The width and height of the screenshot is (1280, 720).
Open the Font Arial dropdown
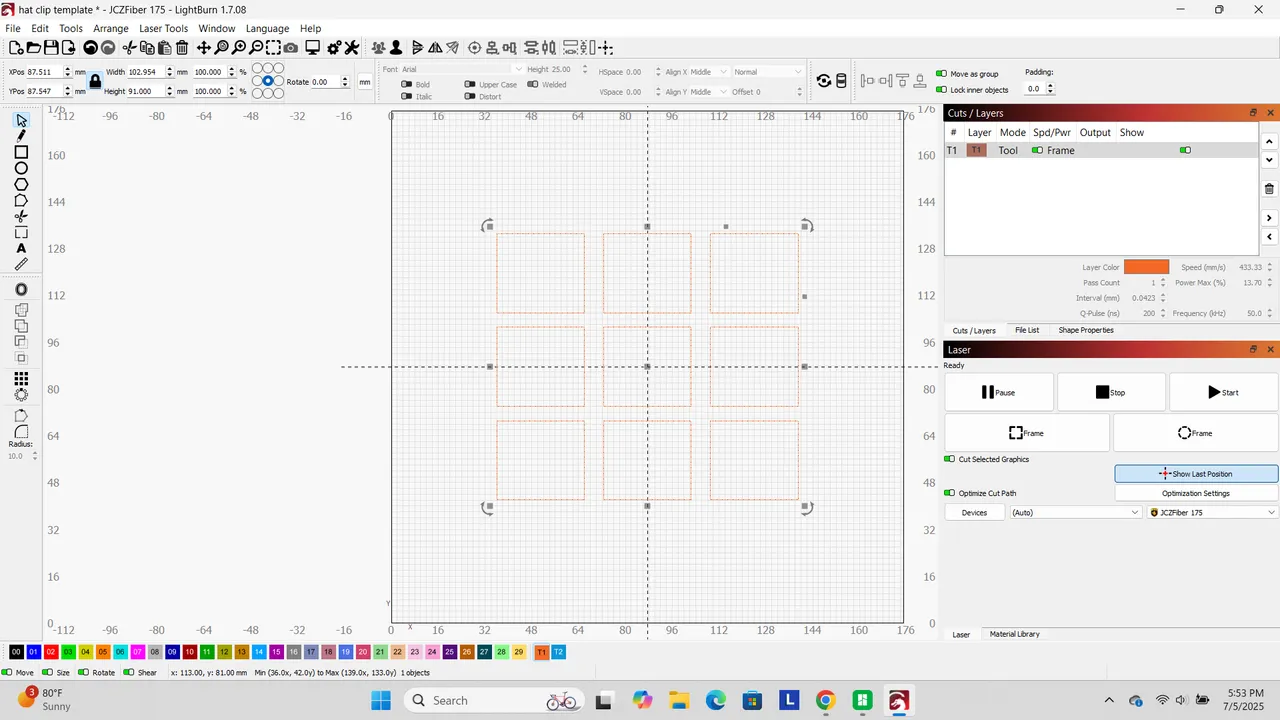click(x=461, y=69)
